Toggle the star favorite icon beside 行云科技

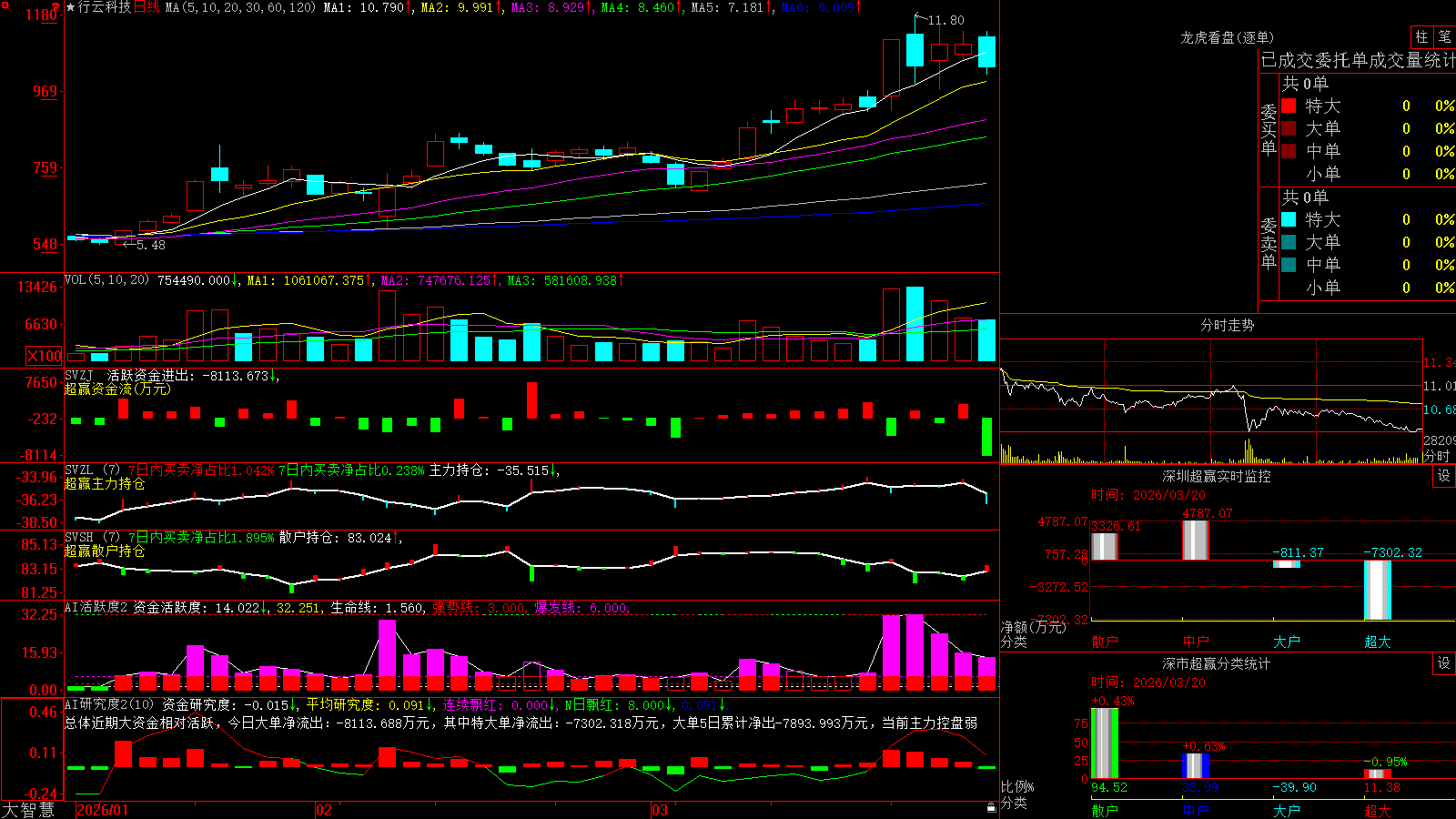click(71, 7)
